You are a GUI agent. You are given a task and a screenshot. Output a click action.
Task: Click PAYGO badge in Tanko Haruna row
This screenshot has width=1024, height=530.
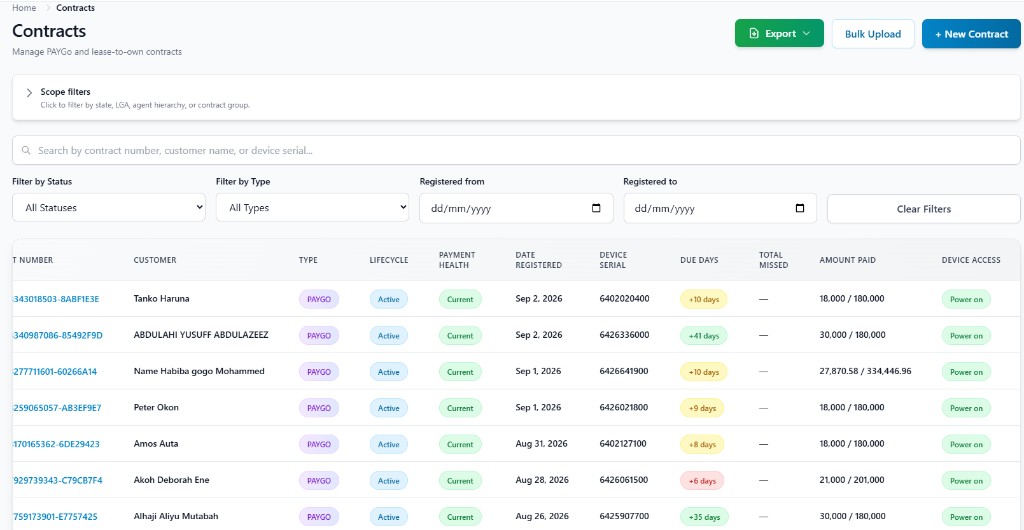[x=319, y=300]
